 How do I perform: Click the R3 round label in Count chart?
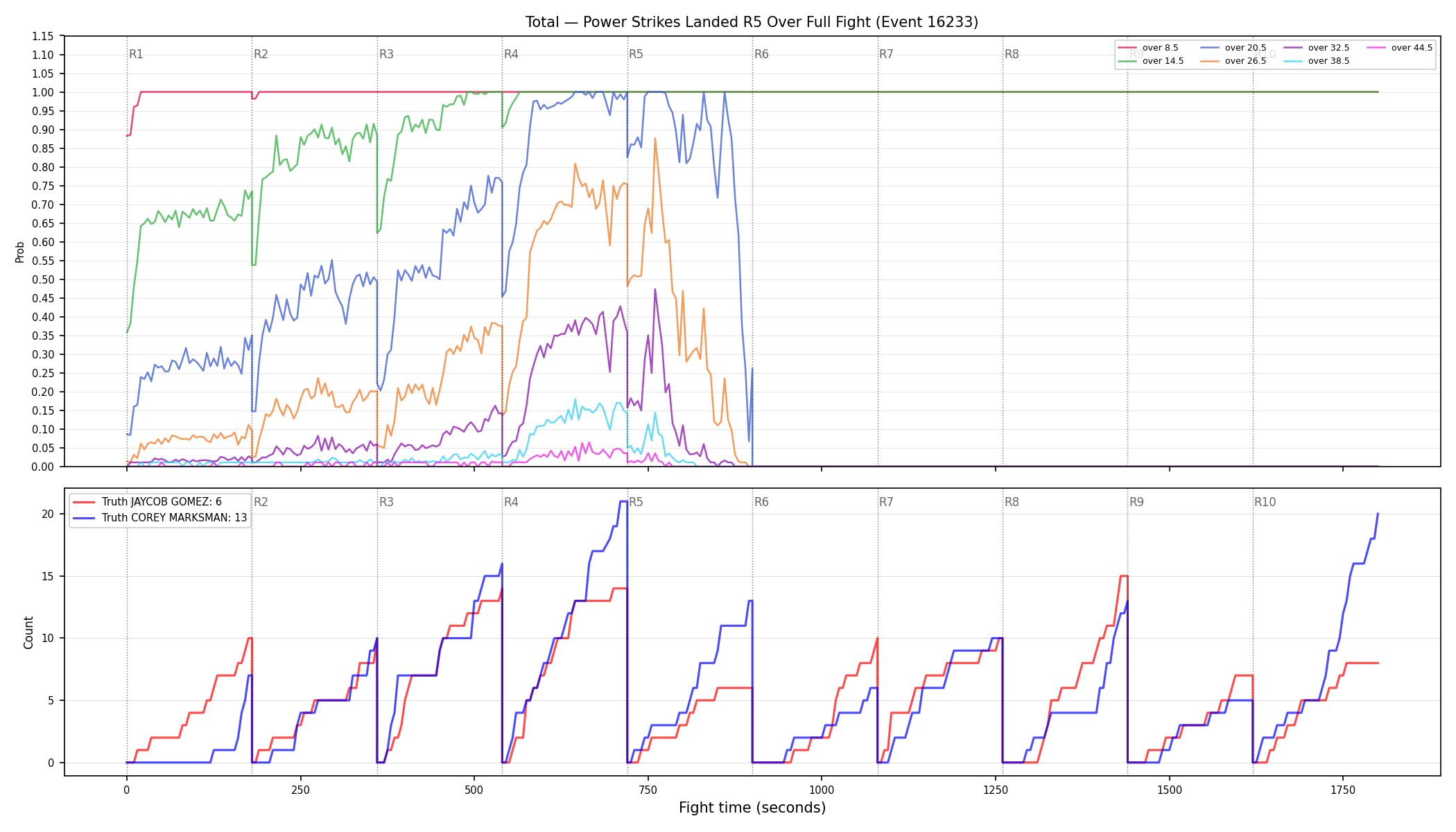point(386,502)
